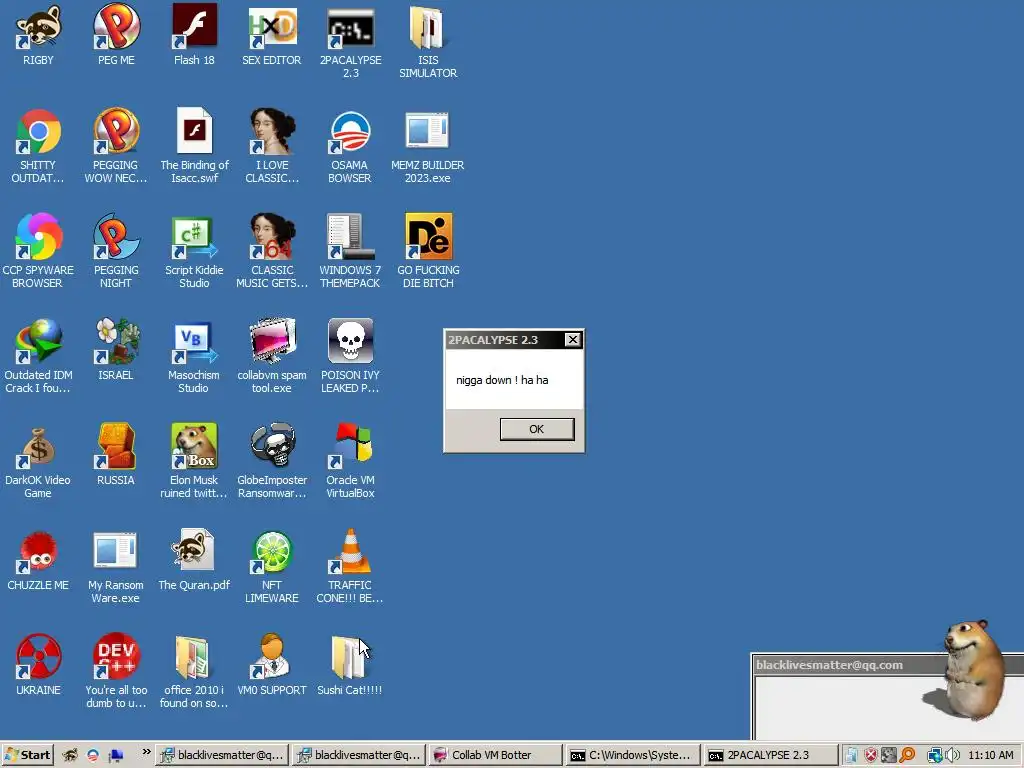Open Oracle VM VirtualBox shortcut
Viewport: 1024px width, 768px height.
[x=350, y=461]
